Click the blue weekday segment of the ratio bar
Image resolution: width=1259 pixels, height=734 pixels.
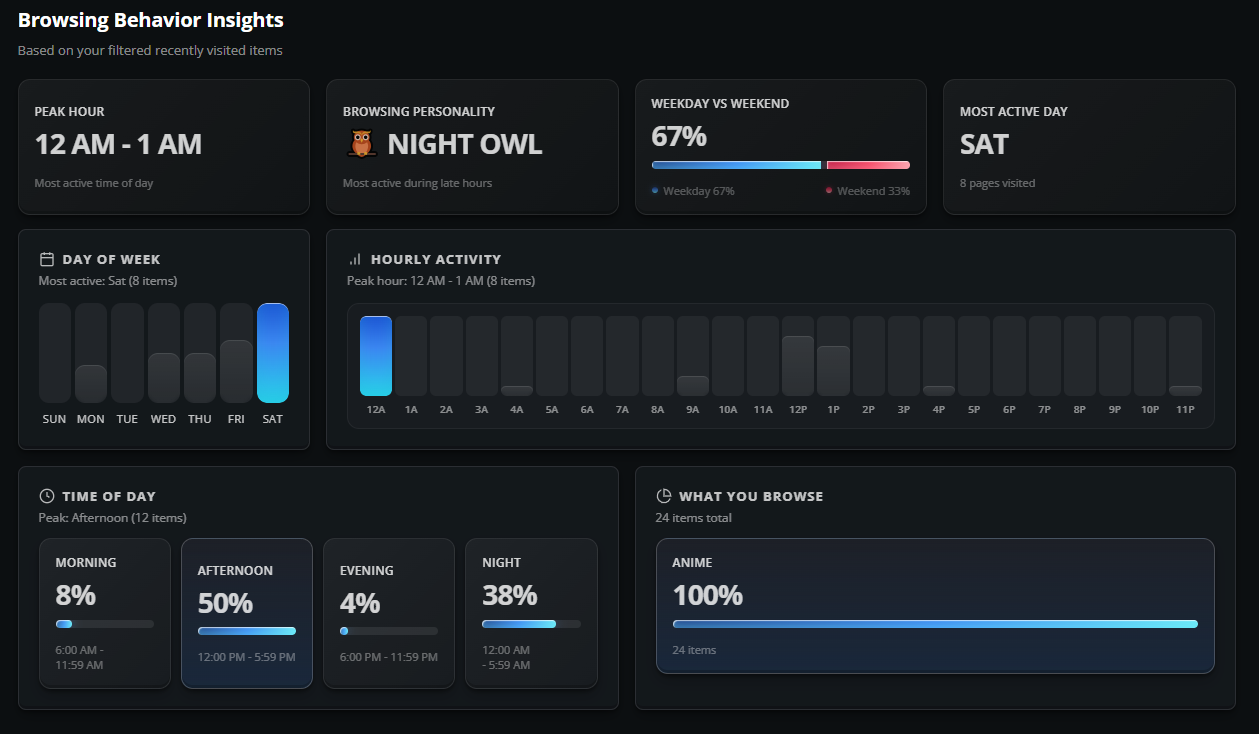736,165
